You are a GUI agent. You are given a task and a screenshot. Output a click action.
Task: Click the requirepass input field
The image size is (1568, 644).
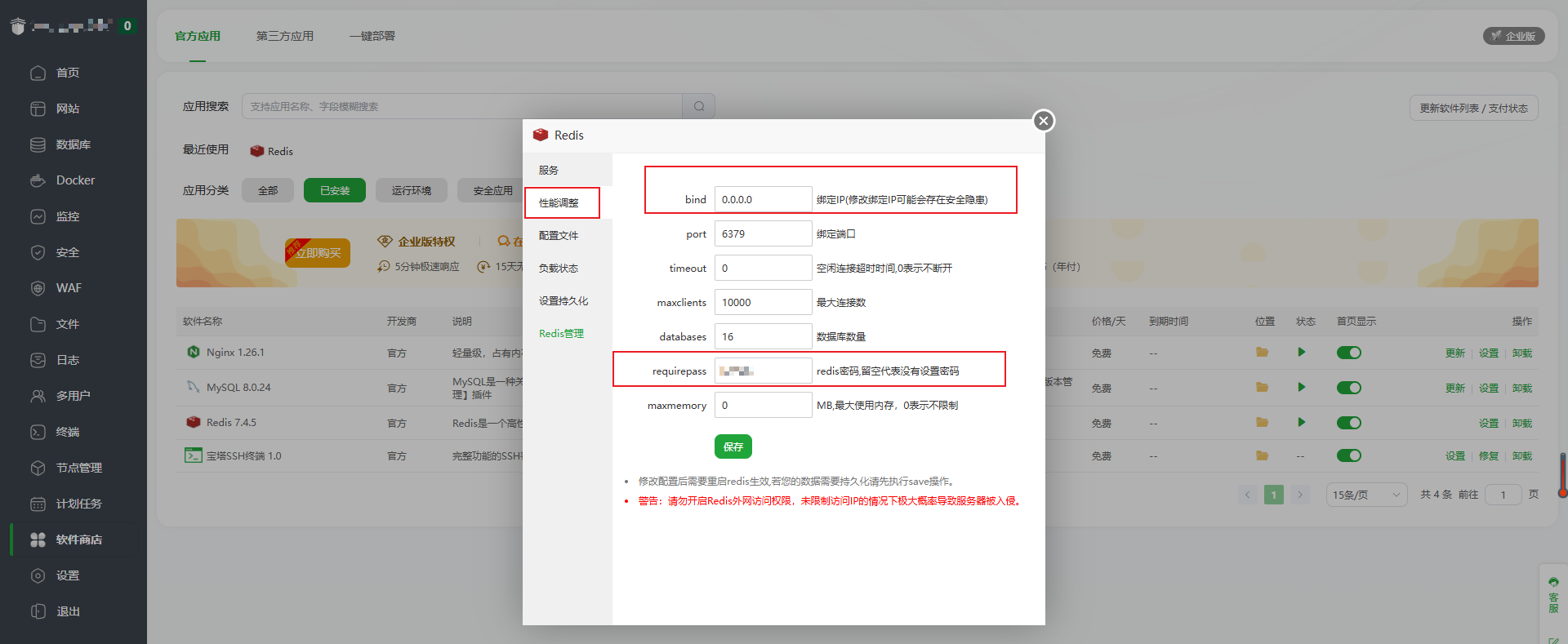pos(763,371)
